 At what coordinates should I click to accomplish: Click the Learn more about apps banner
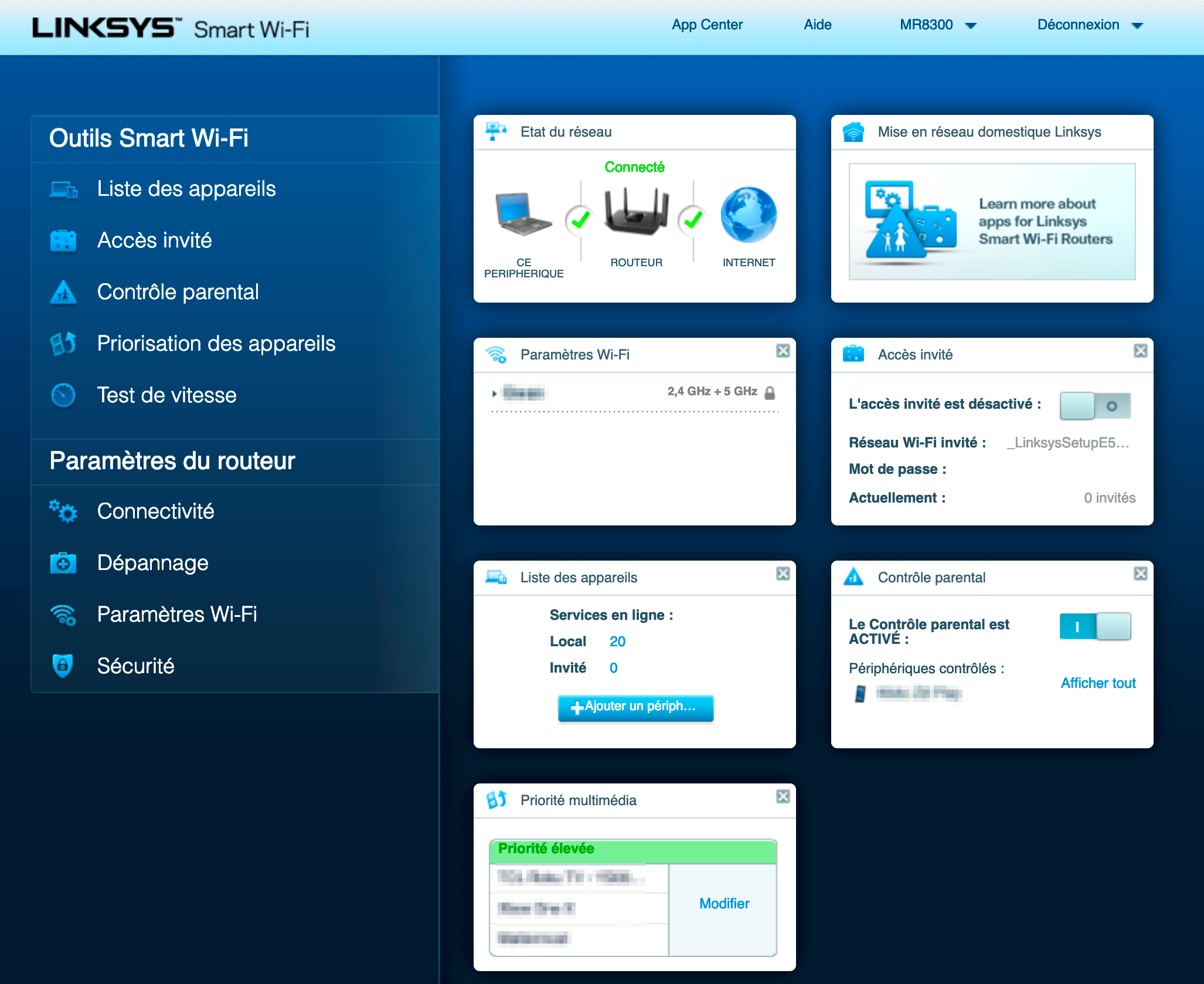[x=992, y=222]
